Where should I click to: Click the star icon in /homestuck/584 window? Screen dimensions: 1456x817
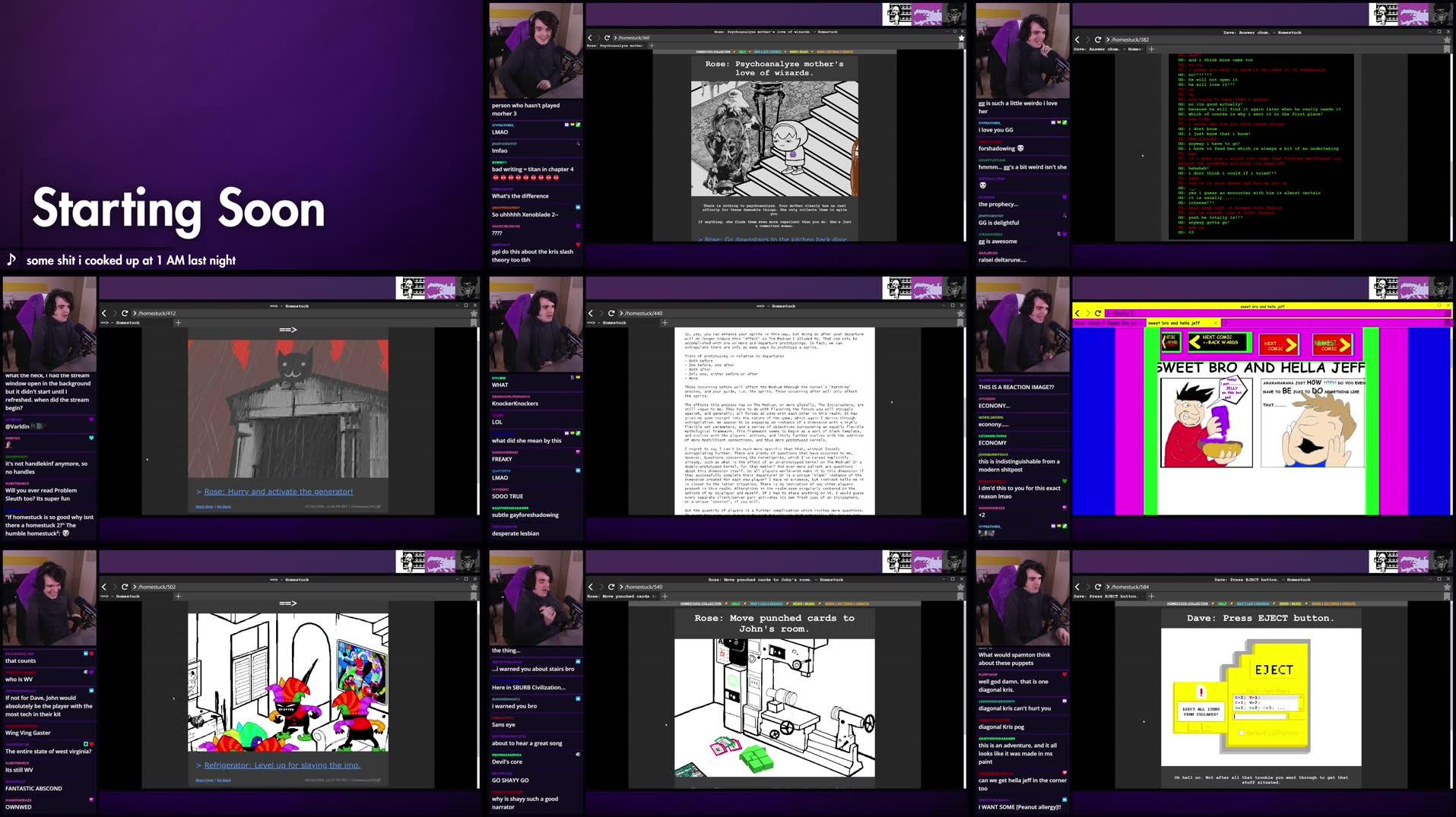tap(1448, 587)
